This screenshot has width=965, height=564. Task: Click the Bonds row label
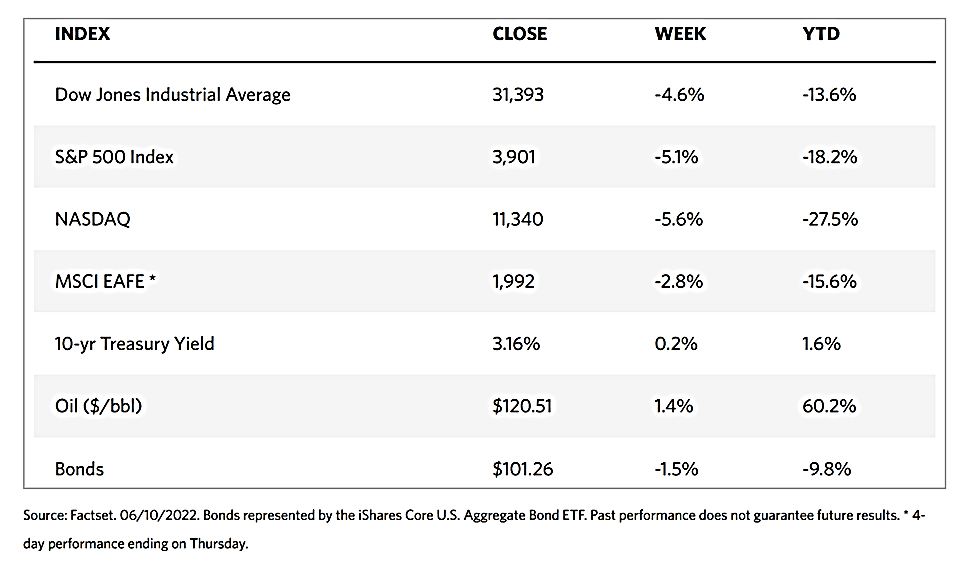80,468
